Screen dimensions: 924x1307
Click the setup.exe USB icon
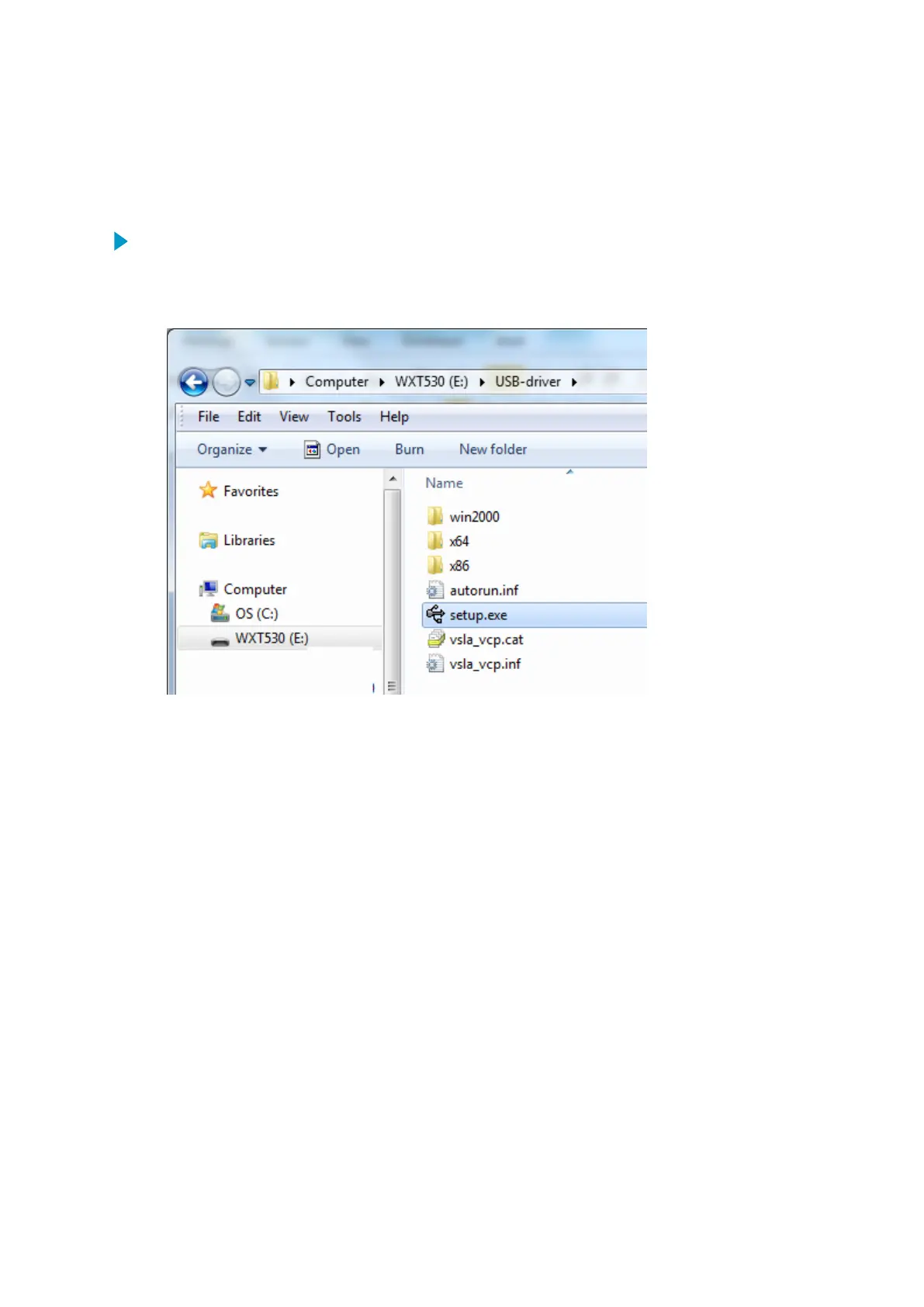[435, 615]
